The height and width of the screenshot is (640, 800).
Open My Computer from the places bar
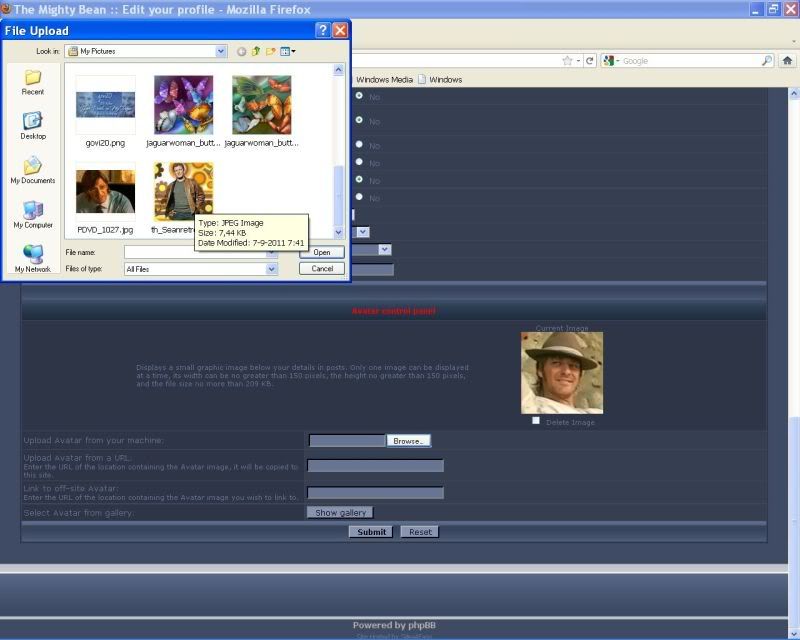tap(33, 215)
